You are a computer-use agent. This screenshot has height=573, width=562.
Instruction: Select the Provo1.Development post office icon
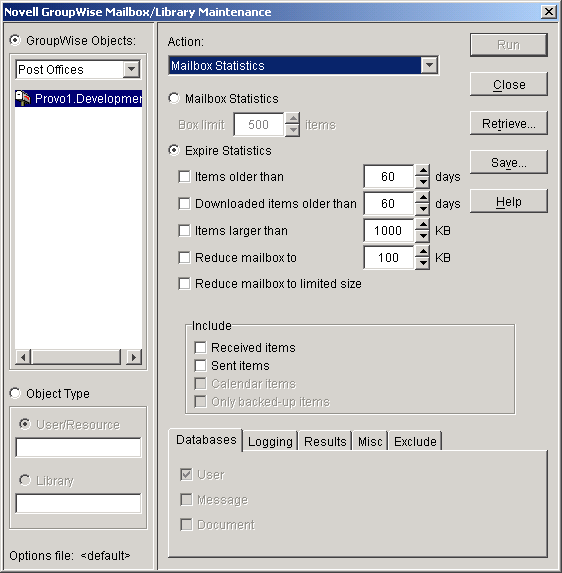coord(23,98)
